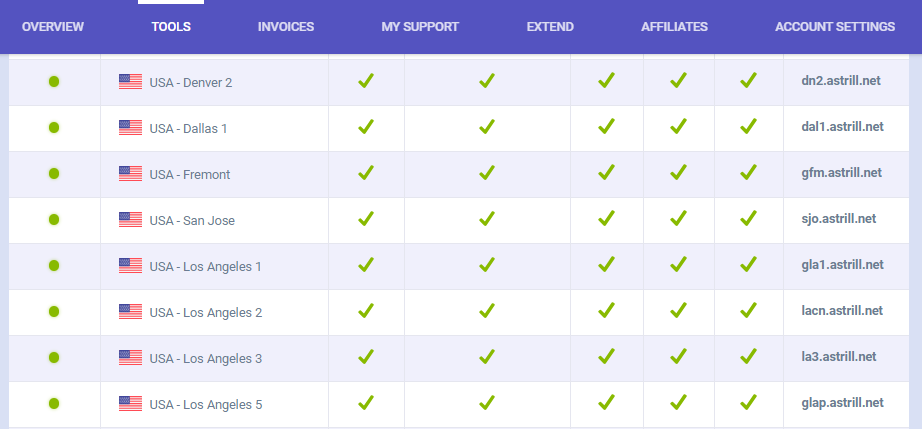Click last checkmark in Los Angeles 3 row

pyautogui.click(x=748, y=356)
